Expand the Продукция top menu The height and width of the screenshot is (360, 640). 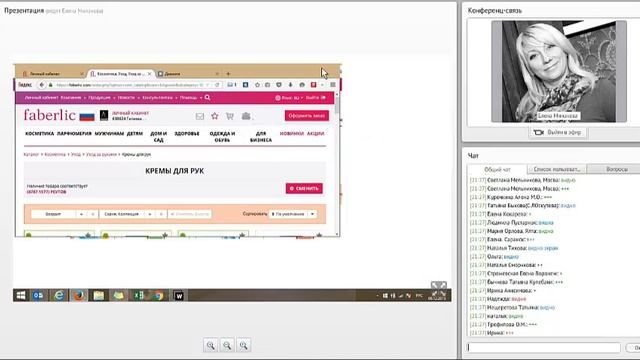tap(101, 98)
